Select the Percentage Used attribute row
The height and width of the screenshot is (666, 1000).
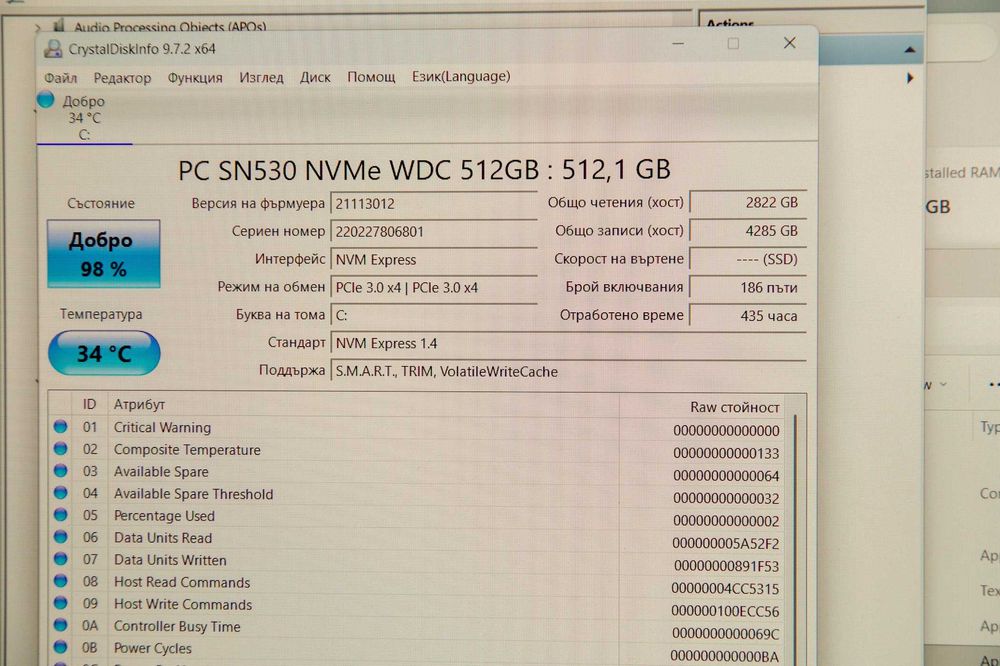click(418, 517)
